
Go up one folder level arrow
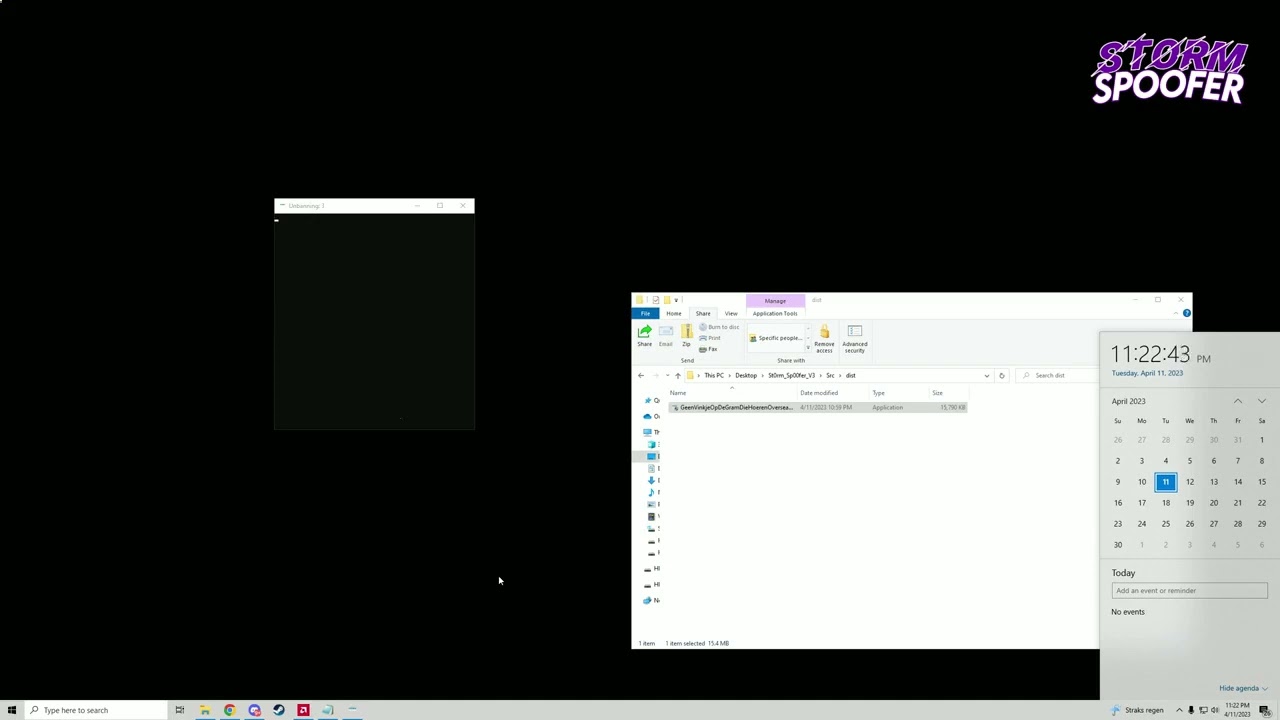click(x=677, y=375)
